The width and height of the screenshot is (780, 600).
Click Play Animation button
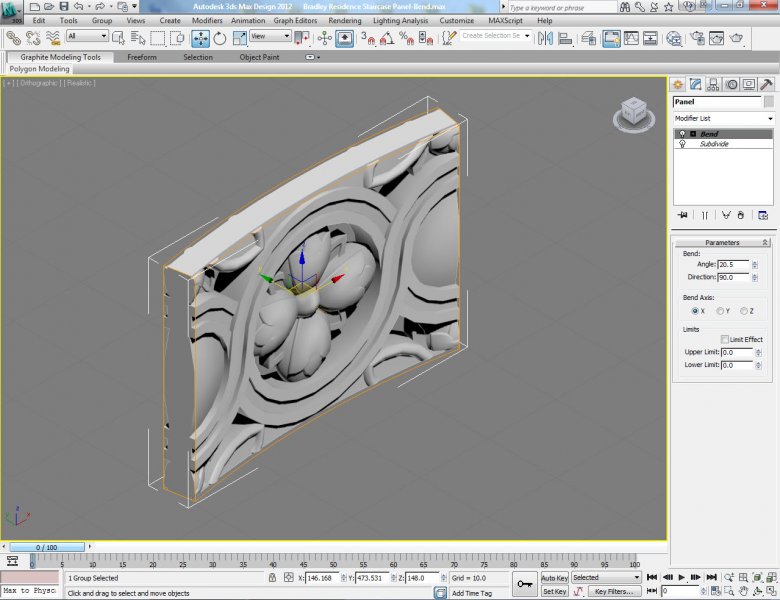tap(682, 577)
